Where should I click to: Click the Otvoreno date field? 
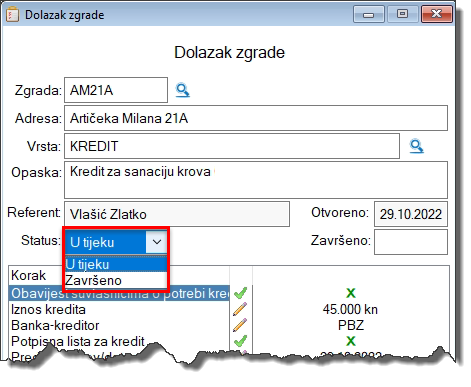[411, 214]
